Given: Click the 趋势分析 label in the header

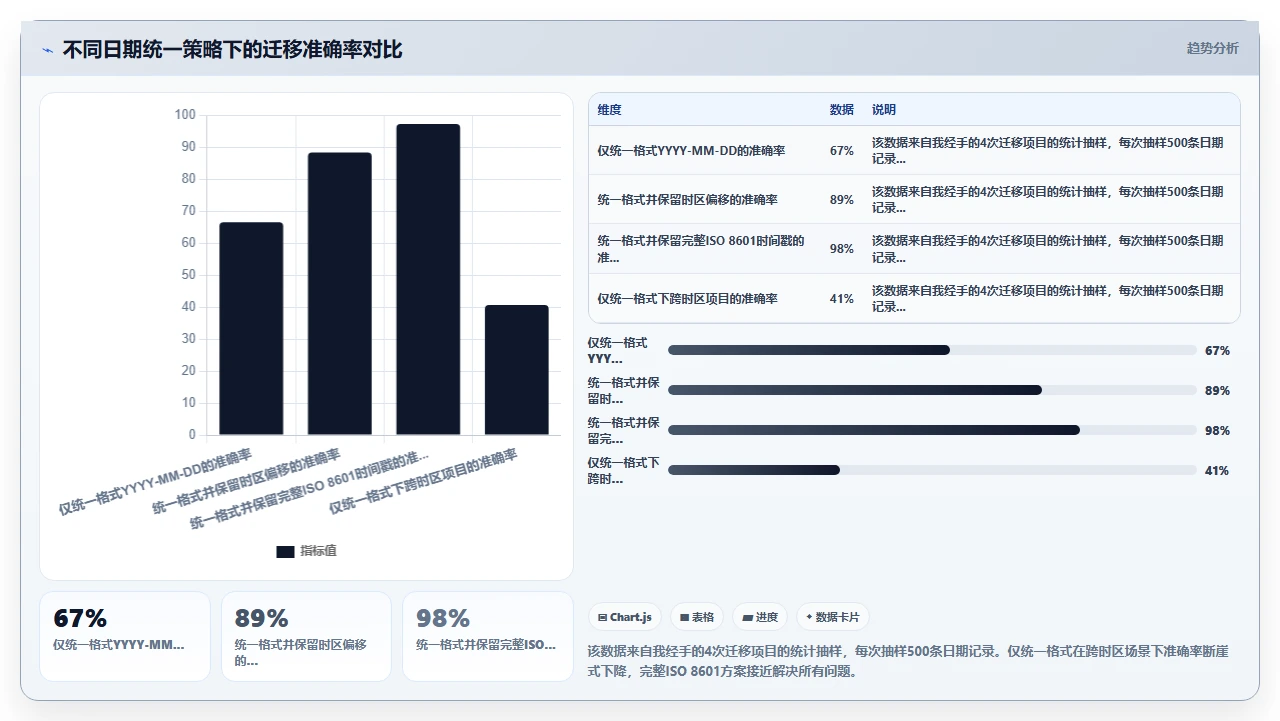Looking at the screenshot, I should click(x=1212, y=49).
